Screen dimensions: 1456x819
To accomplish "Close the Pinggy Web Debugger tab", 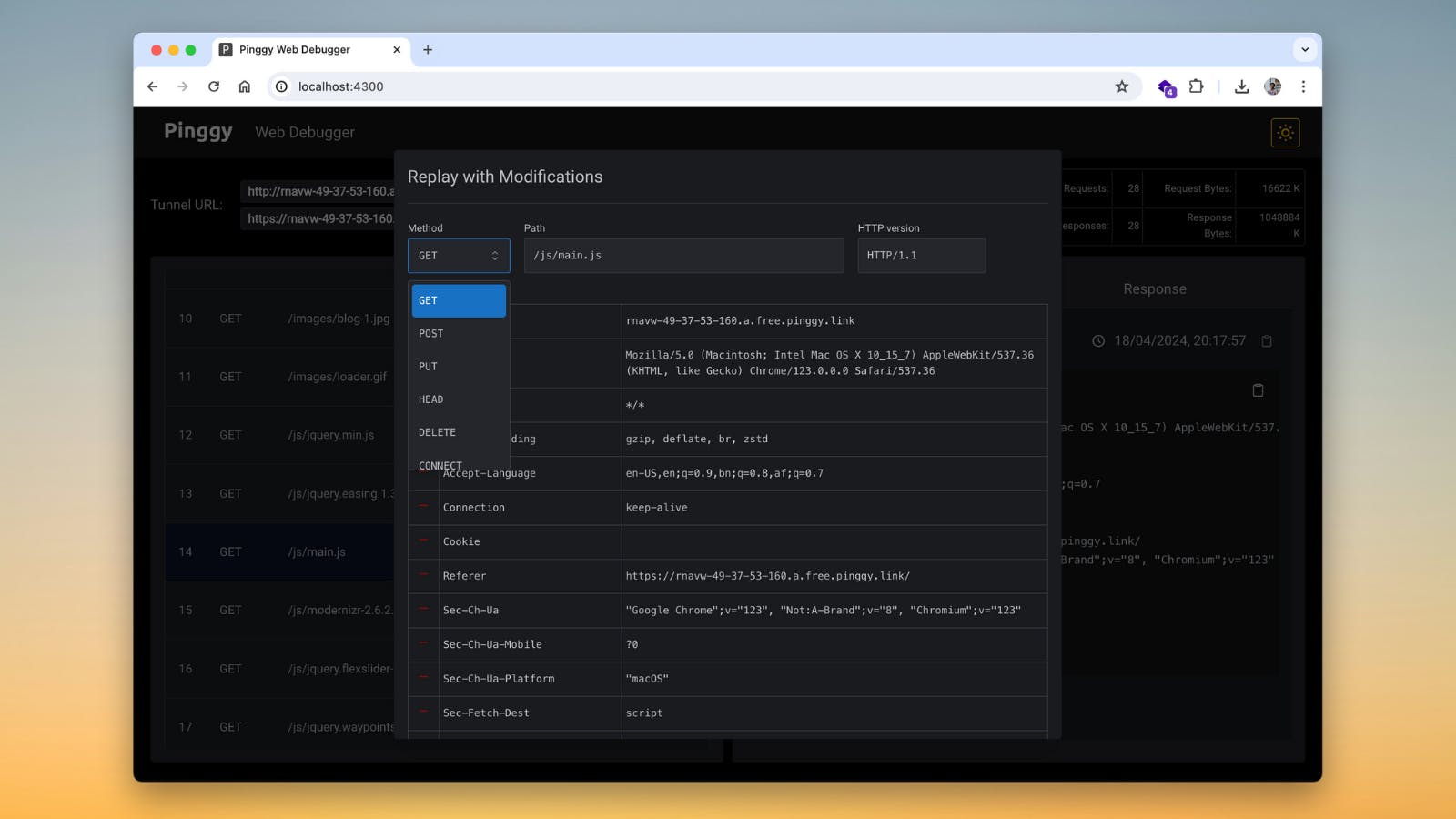I will point(397,50).
